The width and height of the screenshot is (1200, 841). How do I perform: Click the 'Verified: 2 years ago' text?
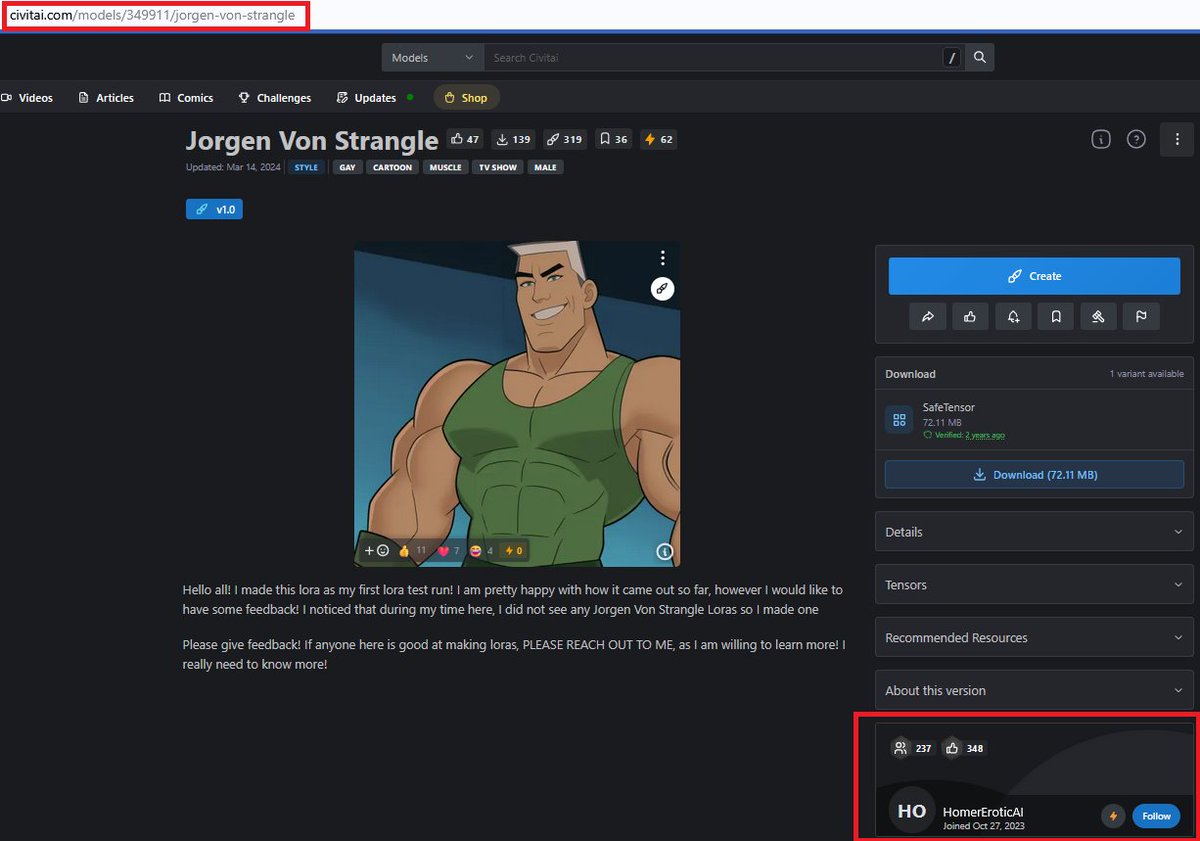click(964, 436)
